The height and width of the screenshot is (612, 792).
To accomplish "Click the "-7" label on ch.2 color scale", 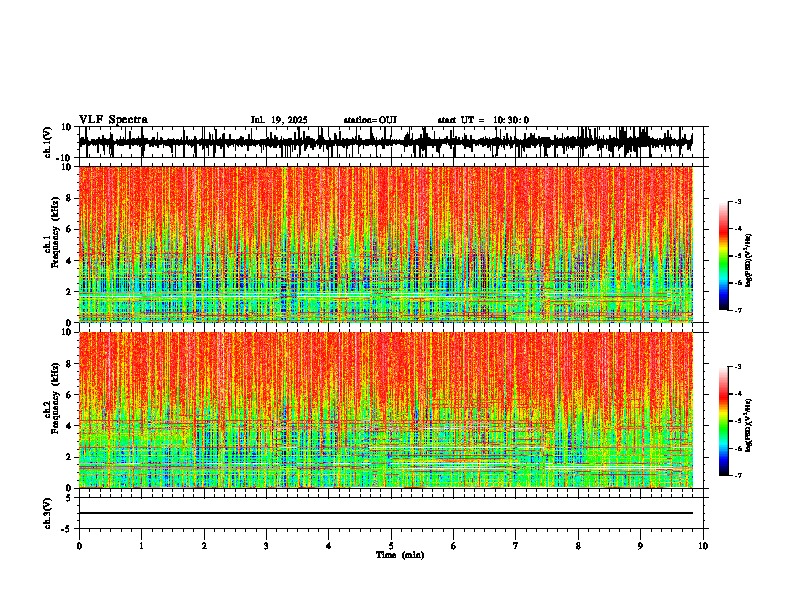I will pos(737,475).
